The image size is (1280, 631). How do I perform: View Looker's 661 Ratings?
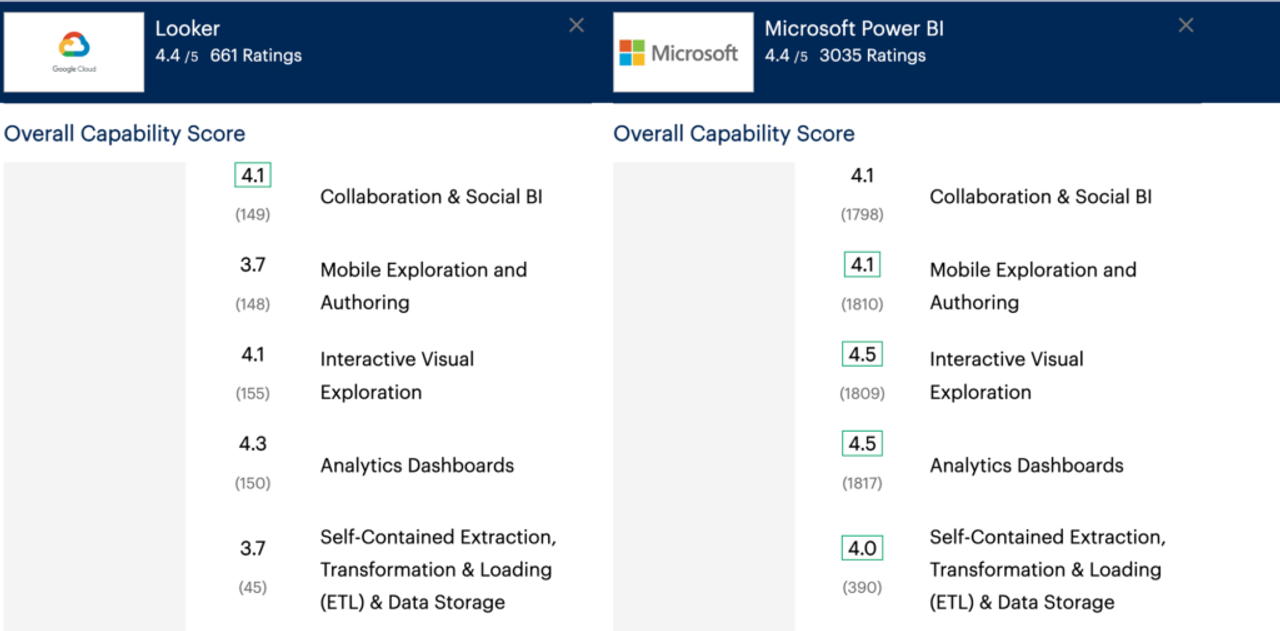[x=255, y=56]
